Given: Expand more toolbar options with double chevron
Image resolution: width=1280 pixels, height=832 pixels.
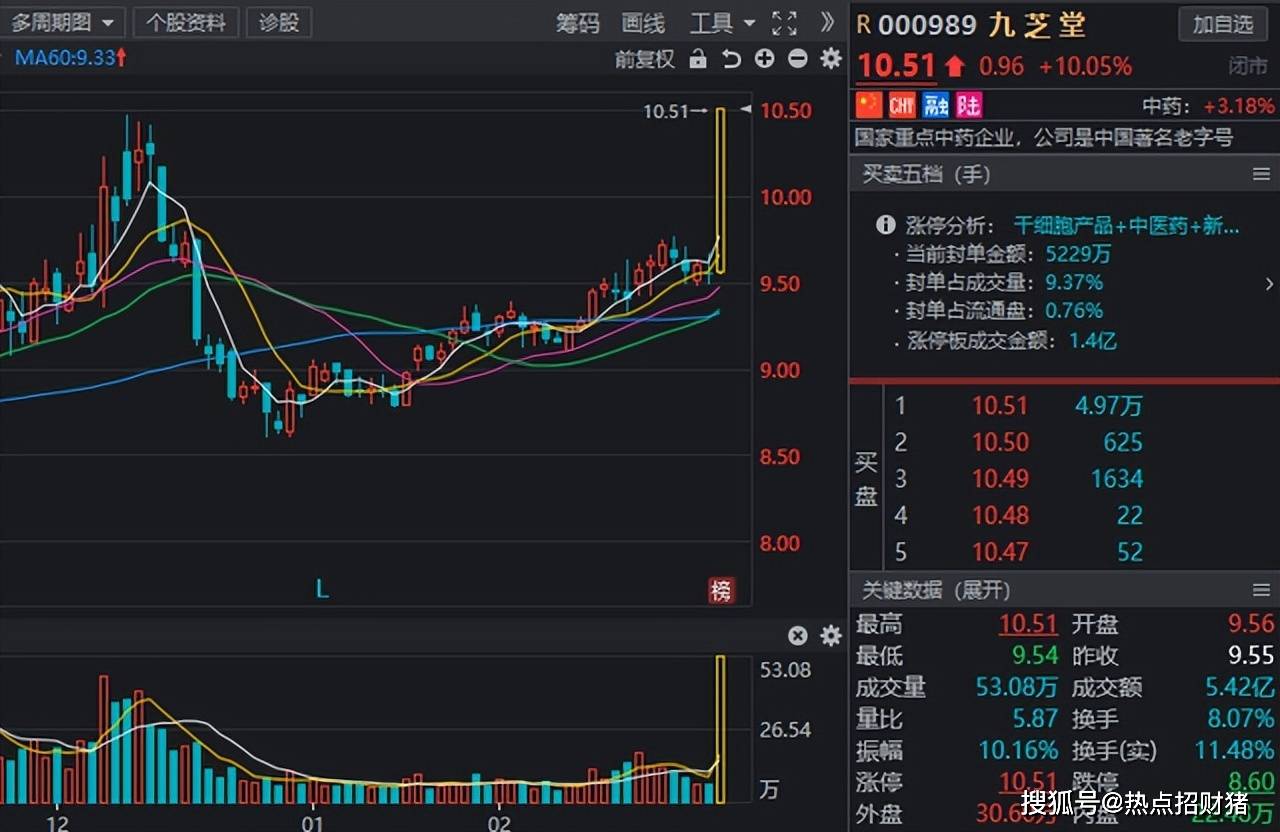Looking at the screenshot, I should (826, 23).
